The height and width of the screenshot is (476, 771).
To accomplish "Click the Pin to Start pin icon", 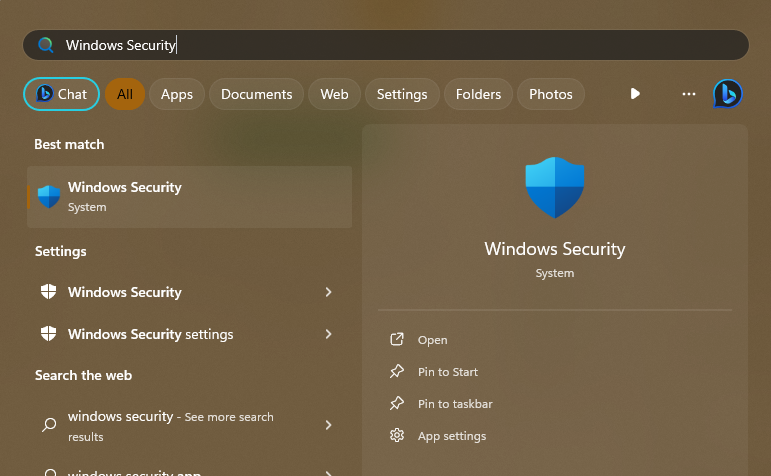I will click(397, 372).
